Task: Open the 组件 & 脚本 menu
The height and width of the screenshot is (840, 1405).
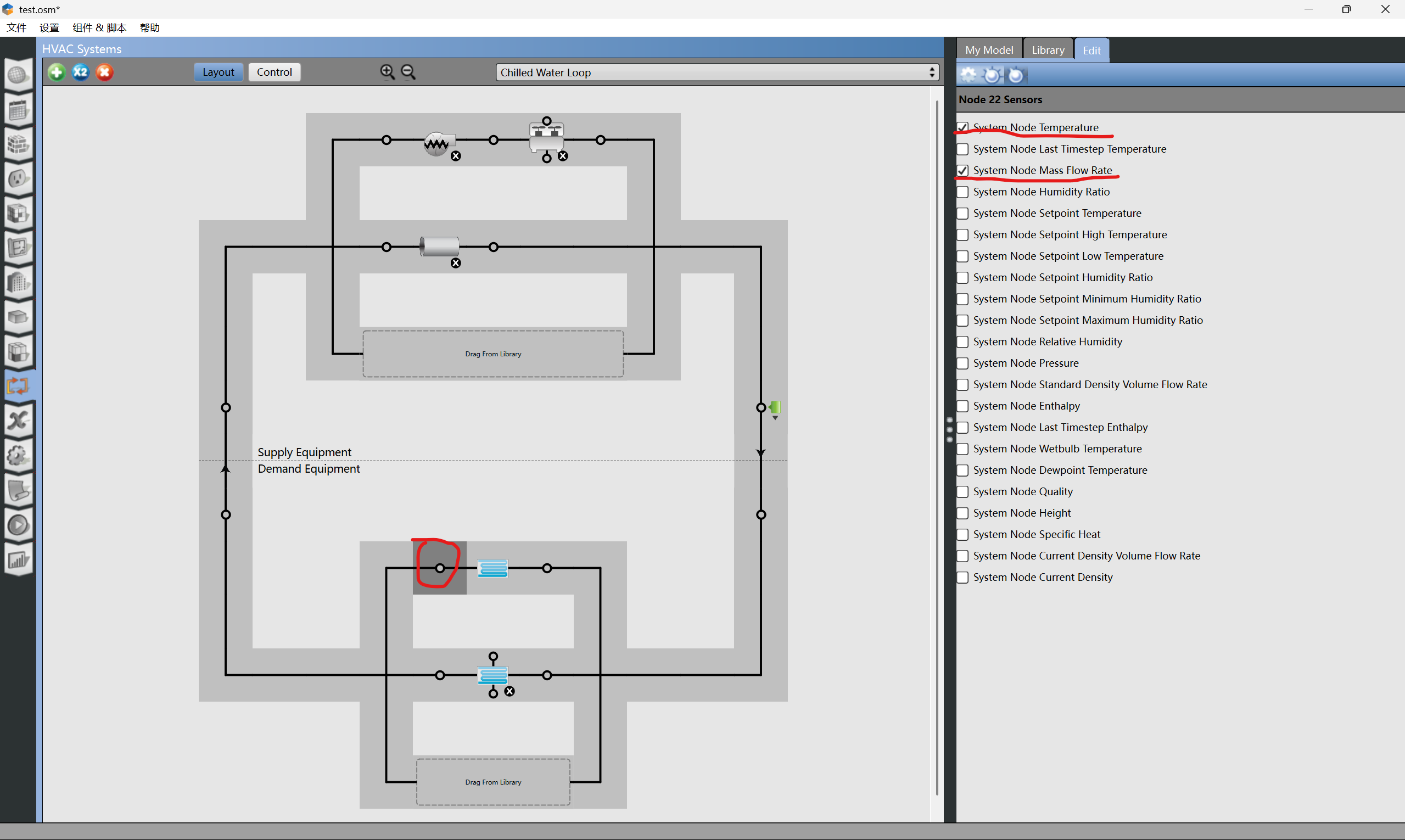Action: [x=99, y=28]
